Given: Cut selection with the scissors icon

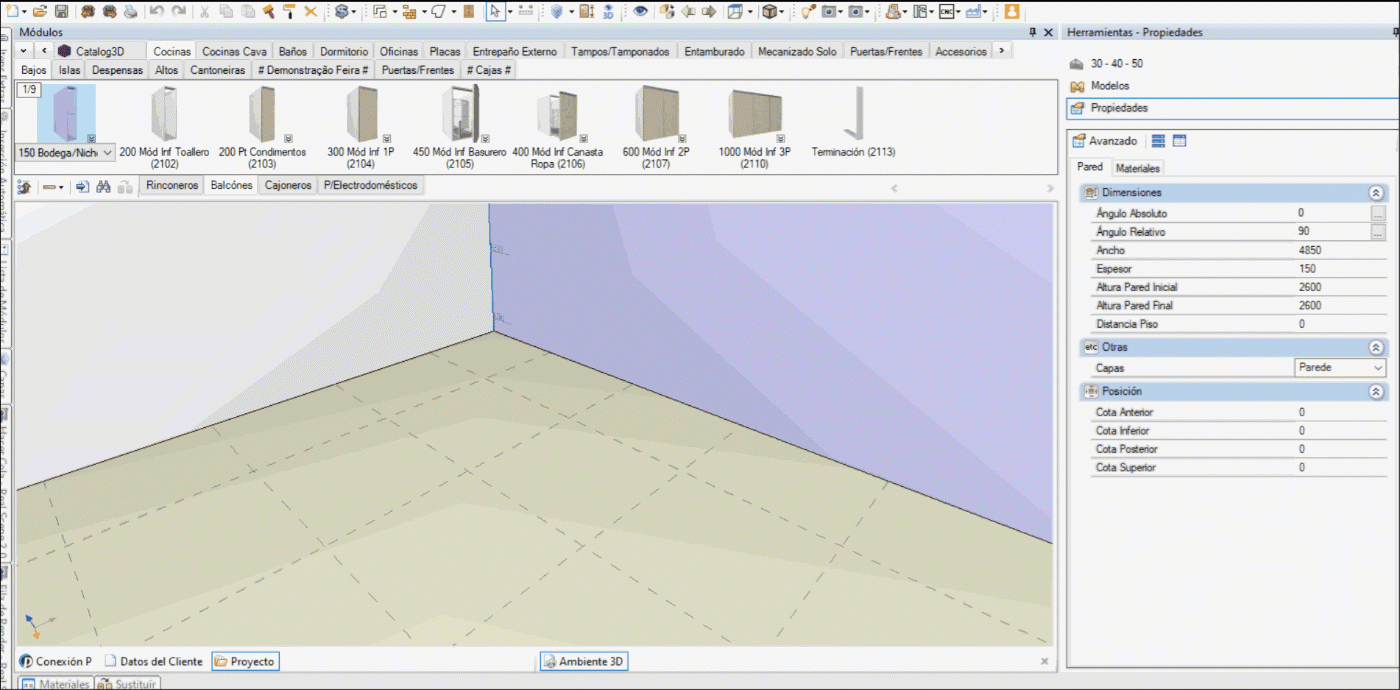Looking at the screenshot, I should 204,11.
